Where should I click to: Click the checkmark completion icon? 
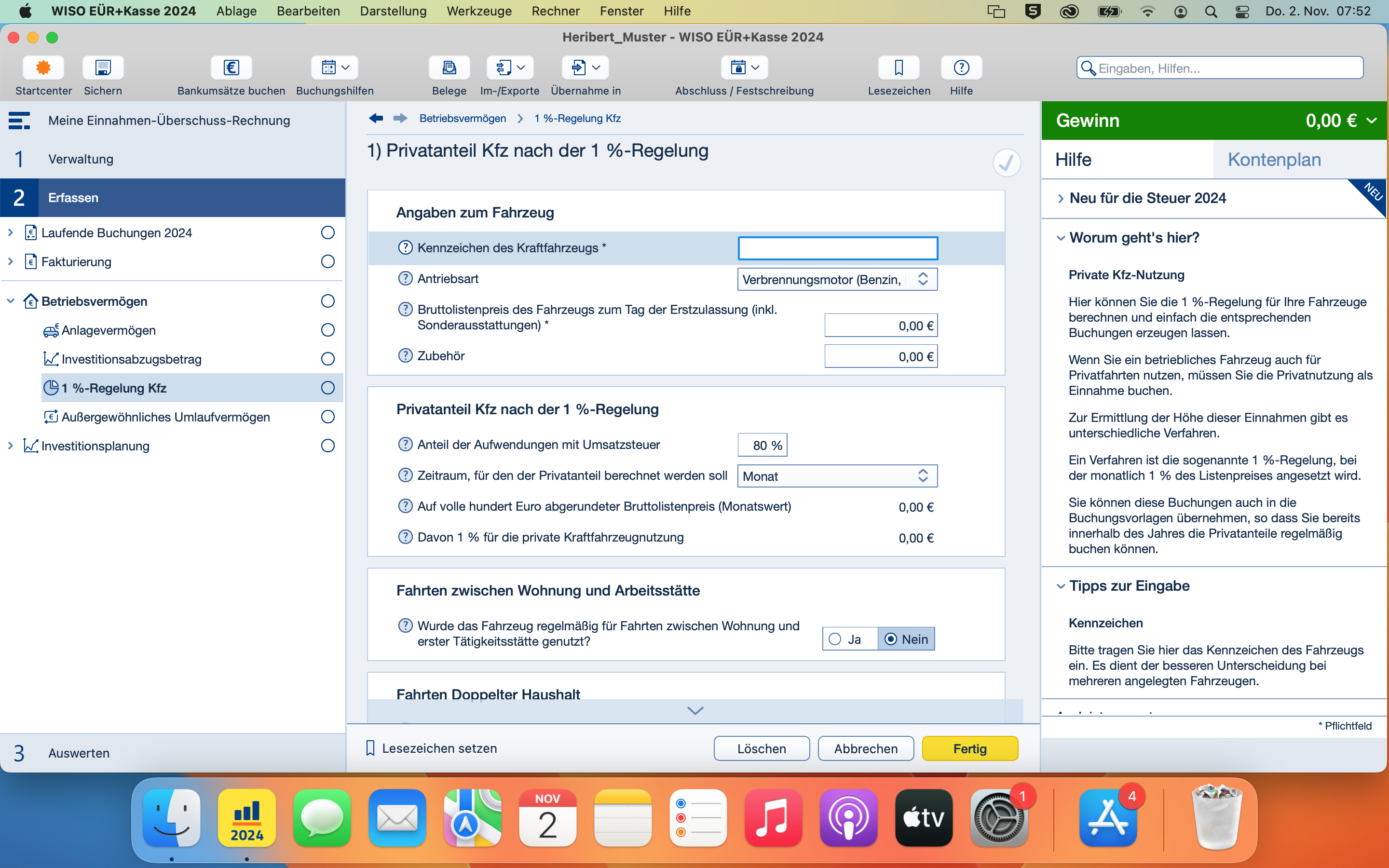1006,163
